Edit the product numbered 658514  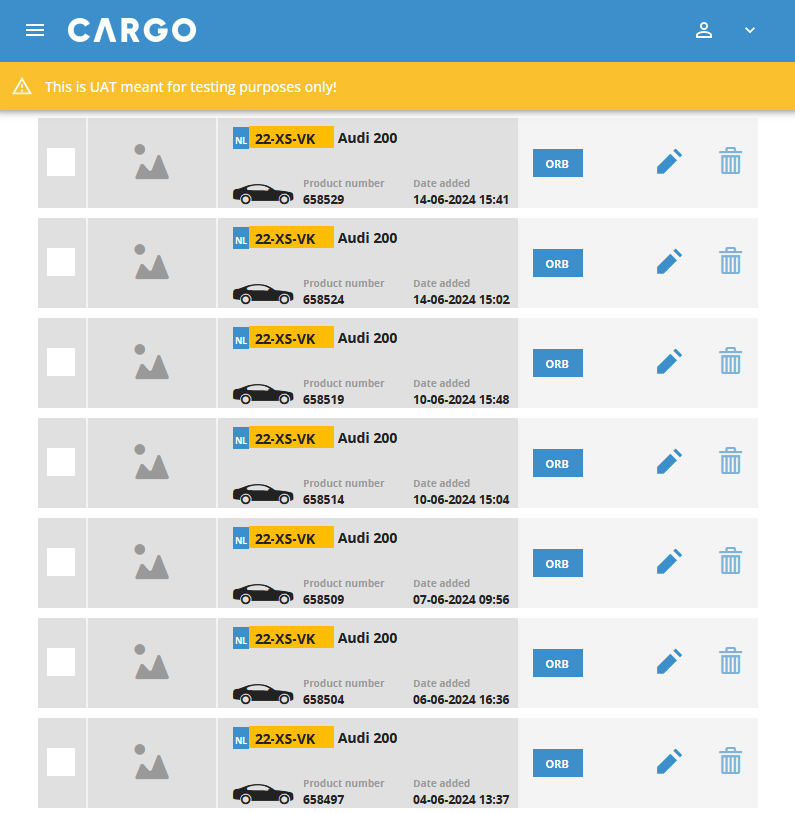(x=669, y=462)
